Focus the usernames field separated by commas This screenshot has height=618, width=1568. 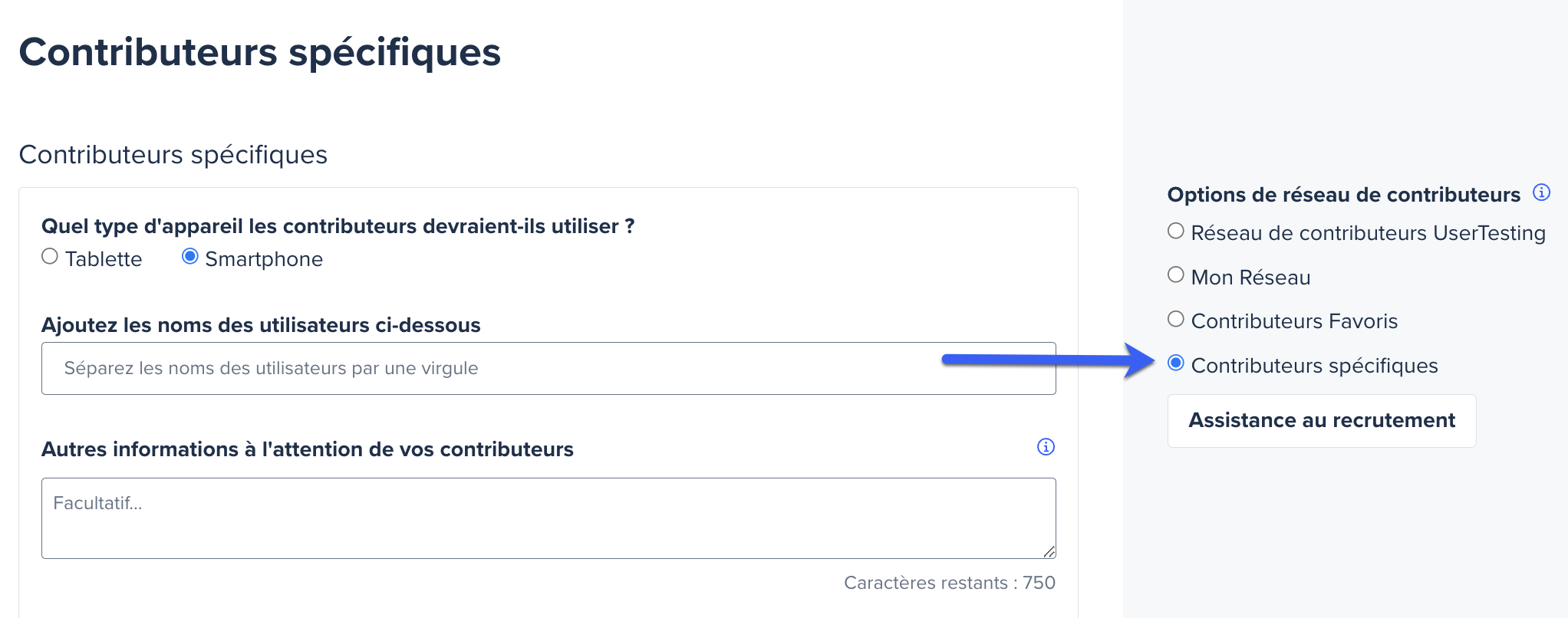tap(548, 369)
